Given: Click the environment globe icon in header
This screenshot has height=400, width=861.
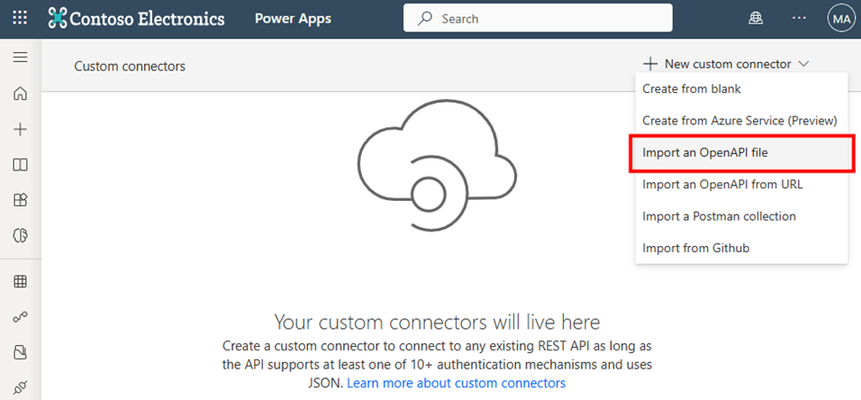Looking at the screenshot, I should (x=756, y=19).
